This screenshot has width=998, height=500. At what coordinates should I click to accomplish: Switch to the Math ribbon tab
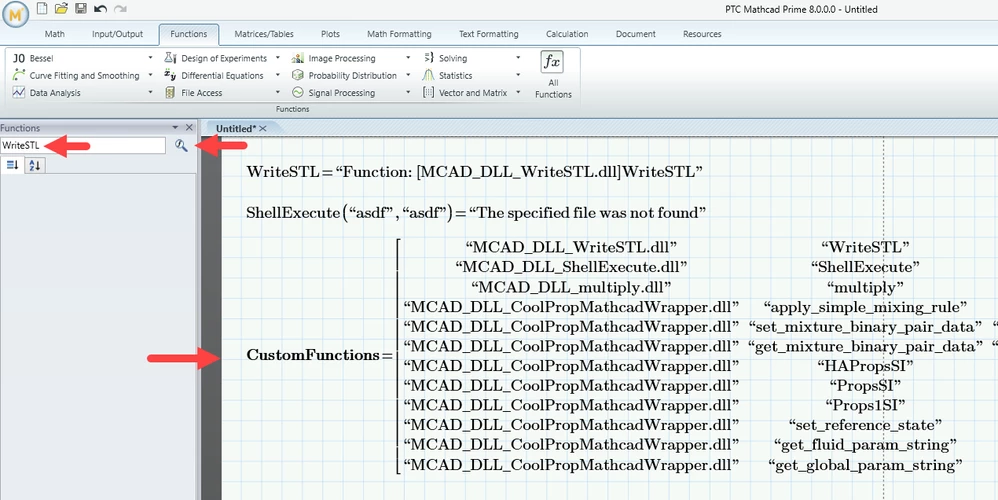54,34
